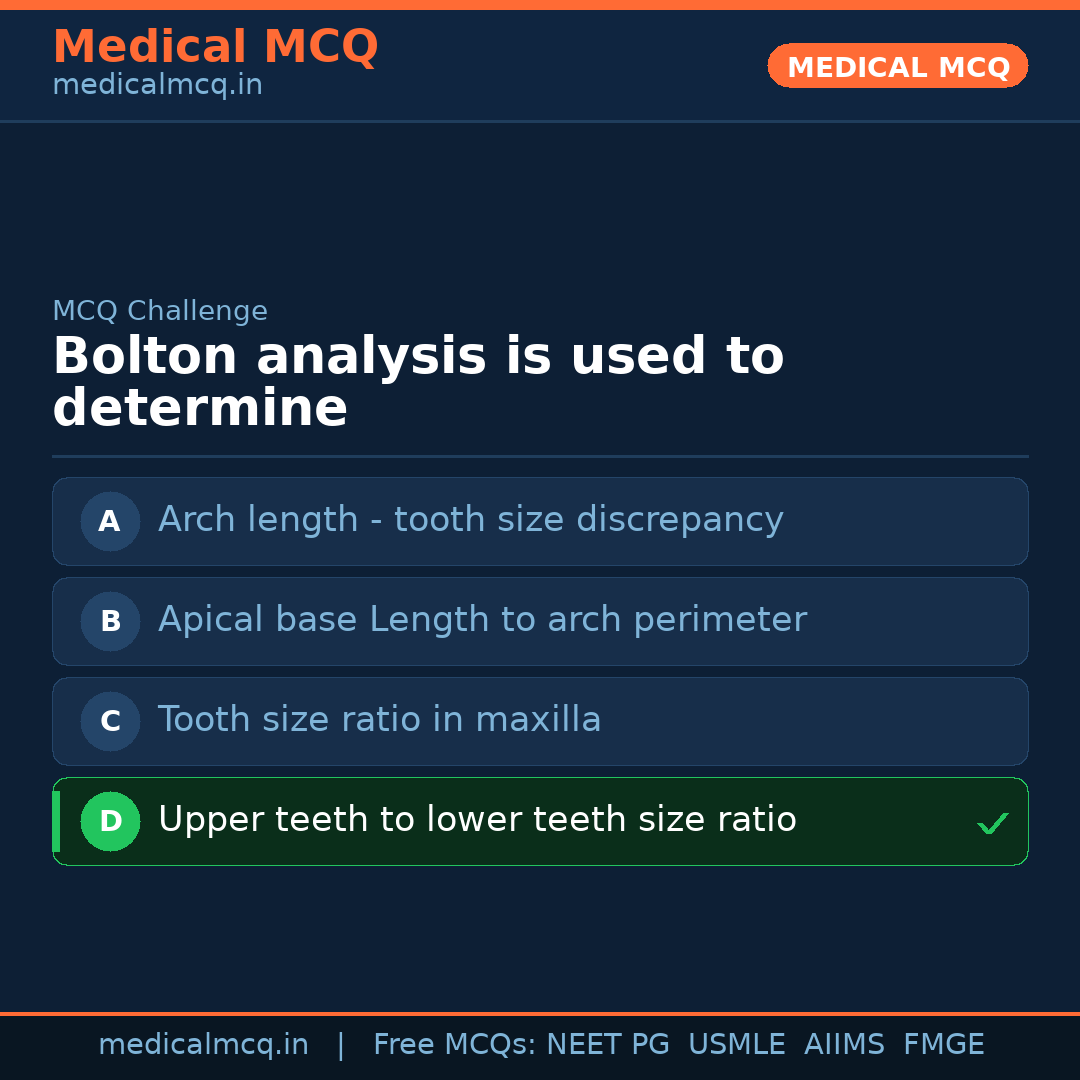Select answer text "Upper teeth to lower teeth size ratio"
The image size is (1080, 1080).
[477, 820]
